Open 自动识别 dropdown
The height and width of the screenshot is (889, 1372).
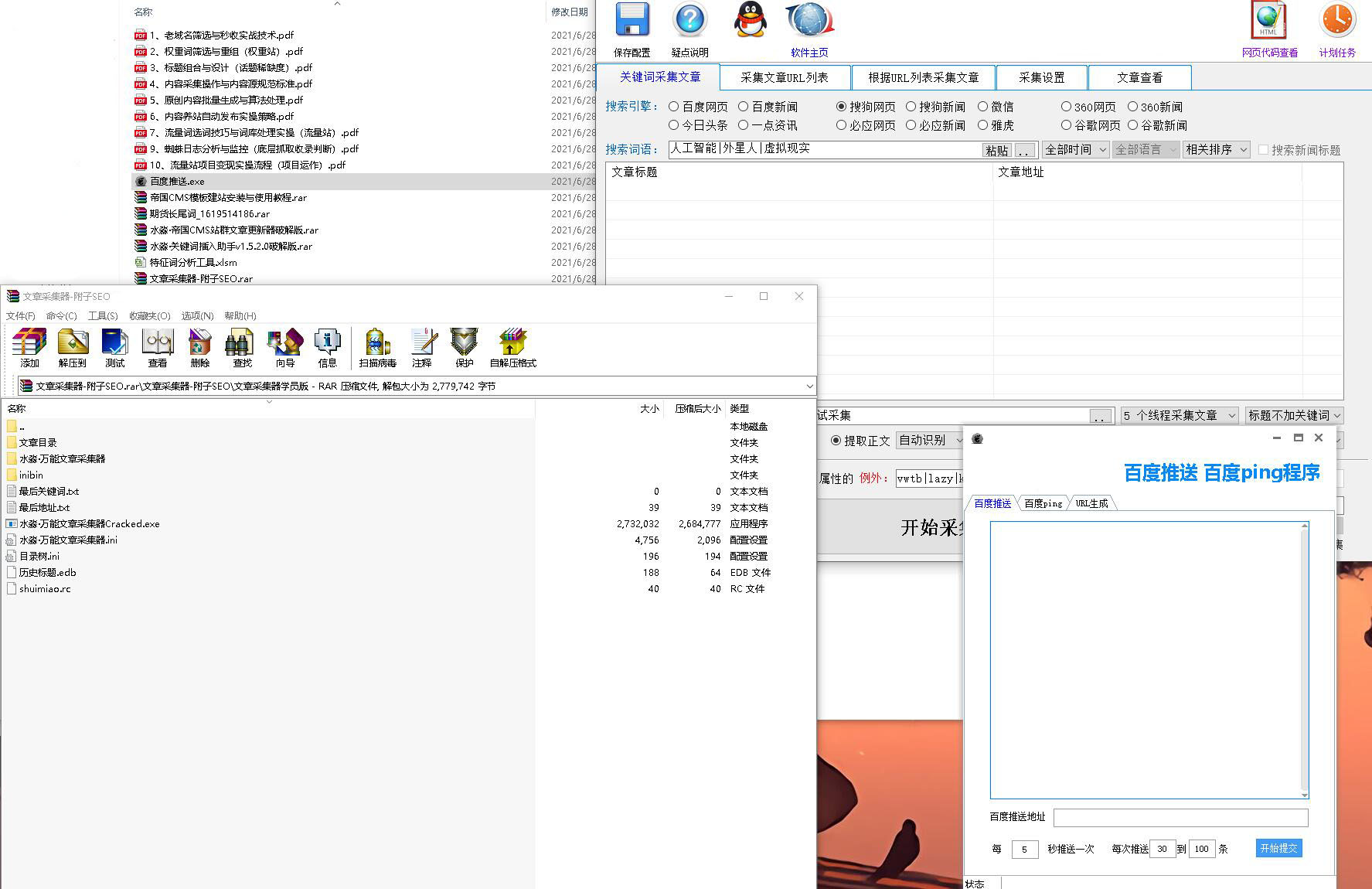(930, 441)
